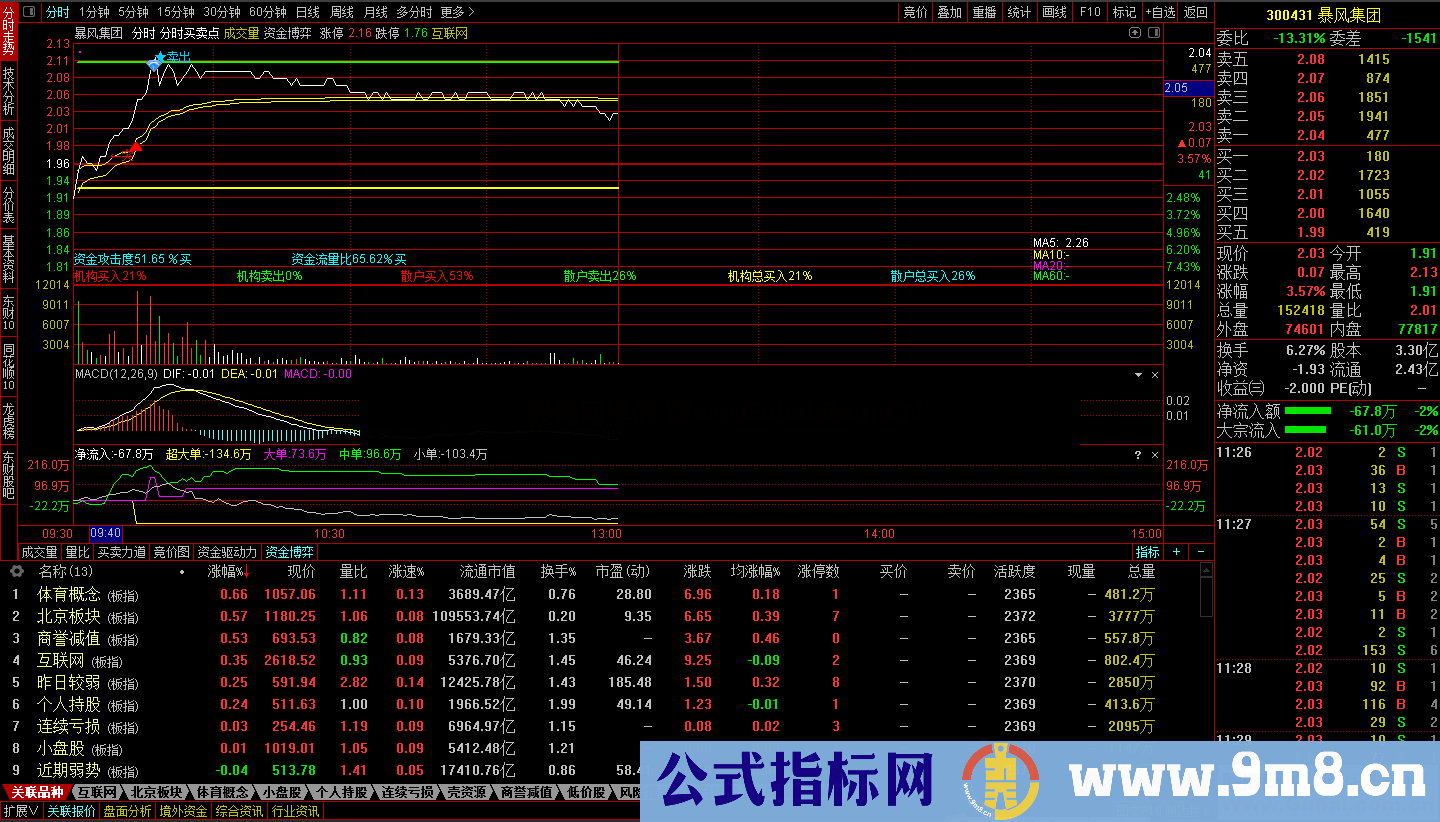The width and height of the screenshot is (1440, 822).
Task: Switch to the 日线 chart
Action: point(308,12)
